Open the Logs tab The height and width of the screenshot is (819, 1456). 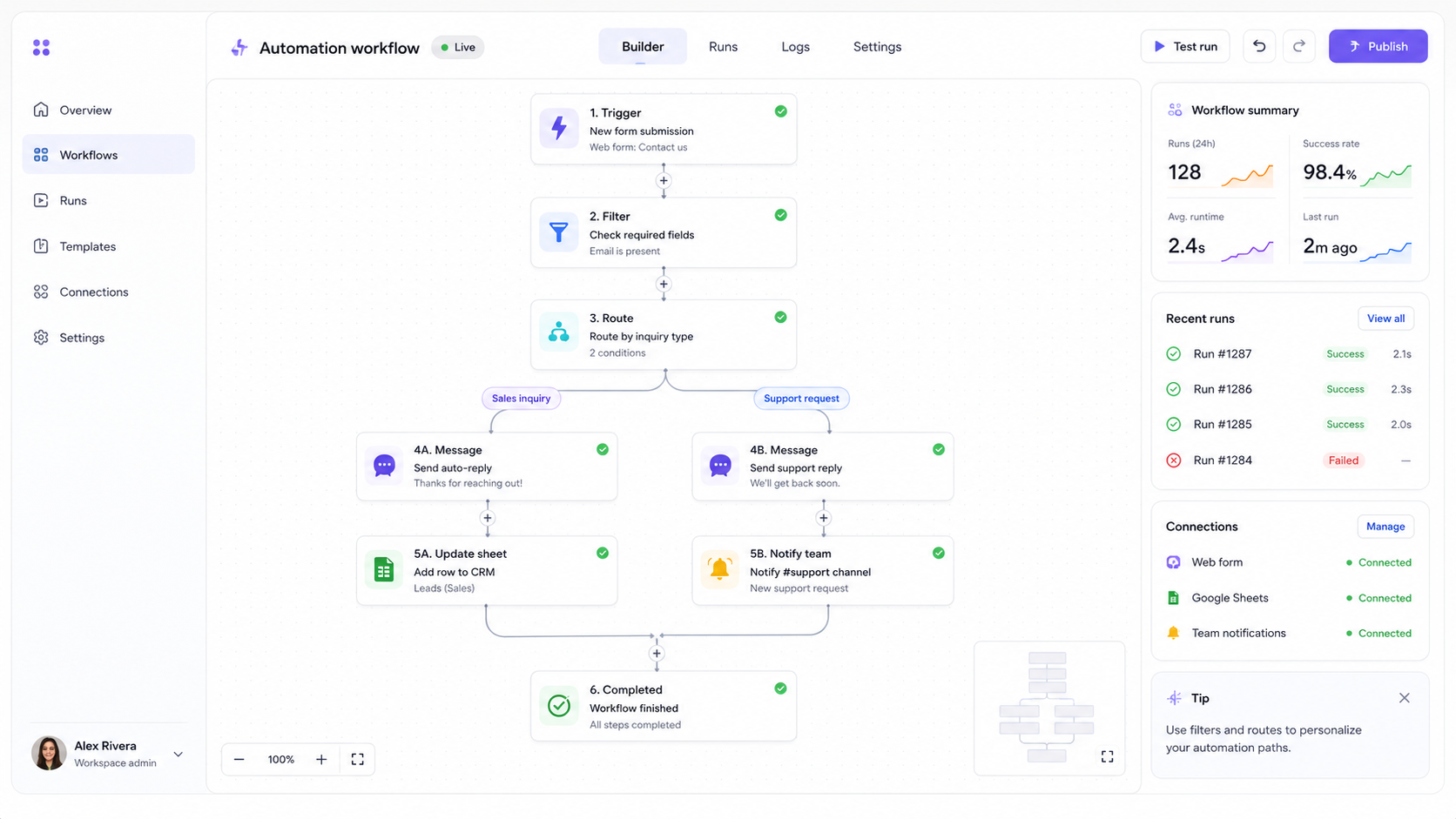[795, 46]
